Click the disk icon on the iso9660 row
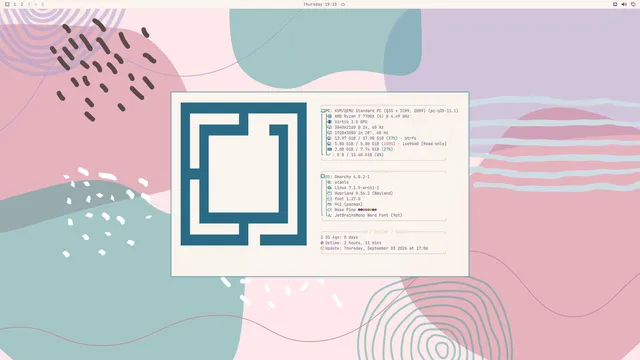Image resolution: width=640 pixels, height=360 pixels. [329, 144]
